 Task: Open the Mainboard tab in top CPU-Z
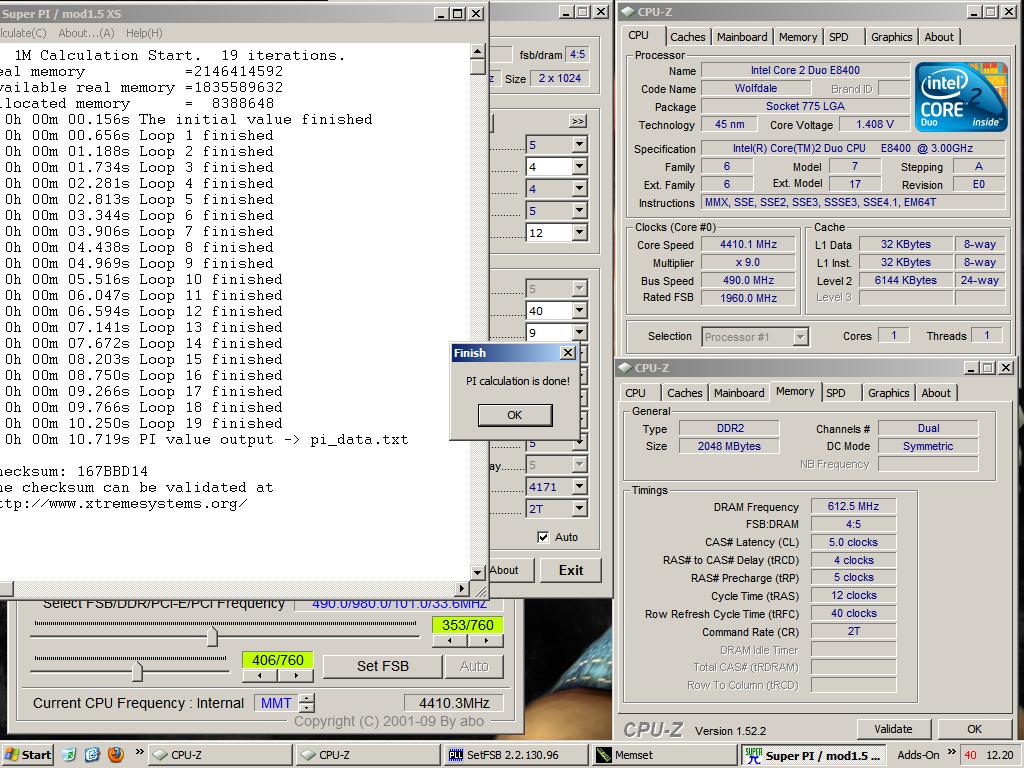742,37
